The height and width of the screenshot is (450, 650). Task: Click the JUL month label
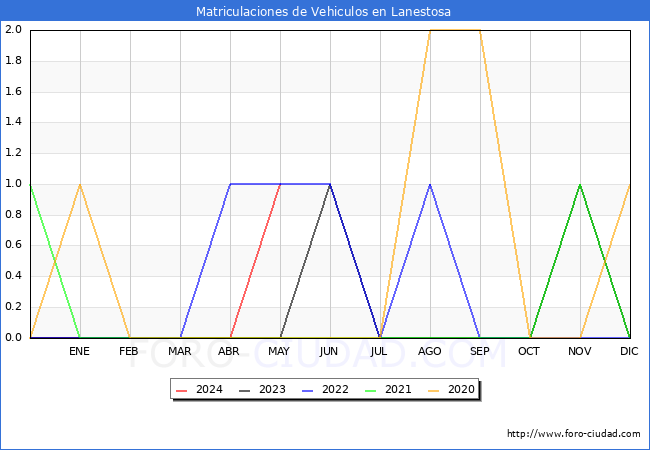click(379, 351)
